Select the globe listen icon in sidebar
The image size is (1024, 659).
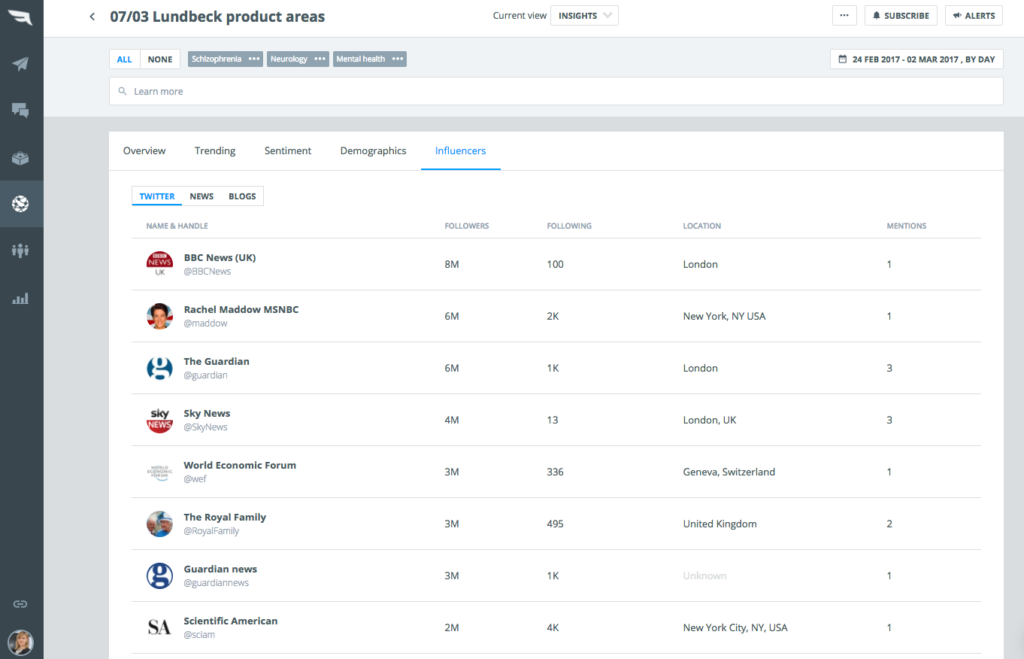click(x=20, y=204)
